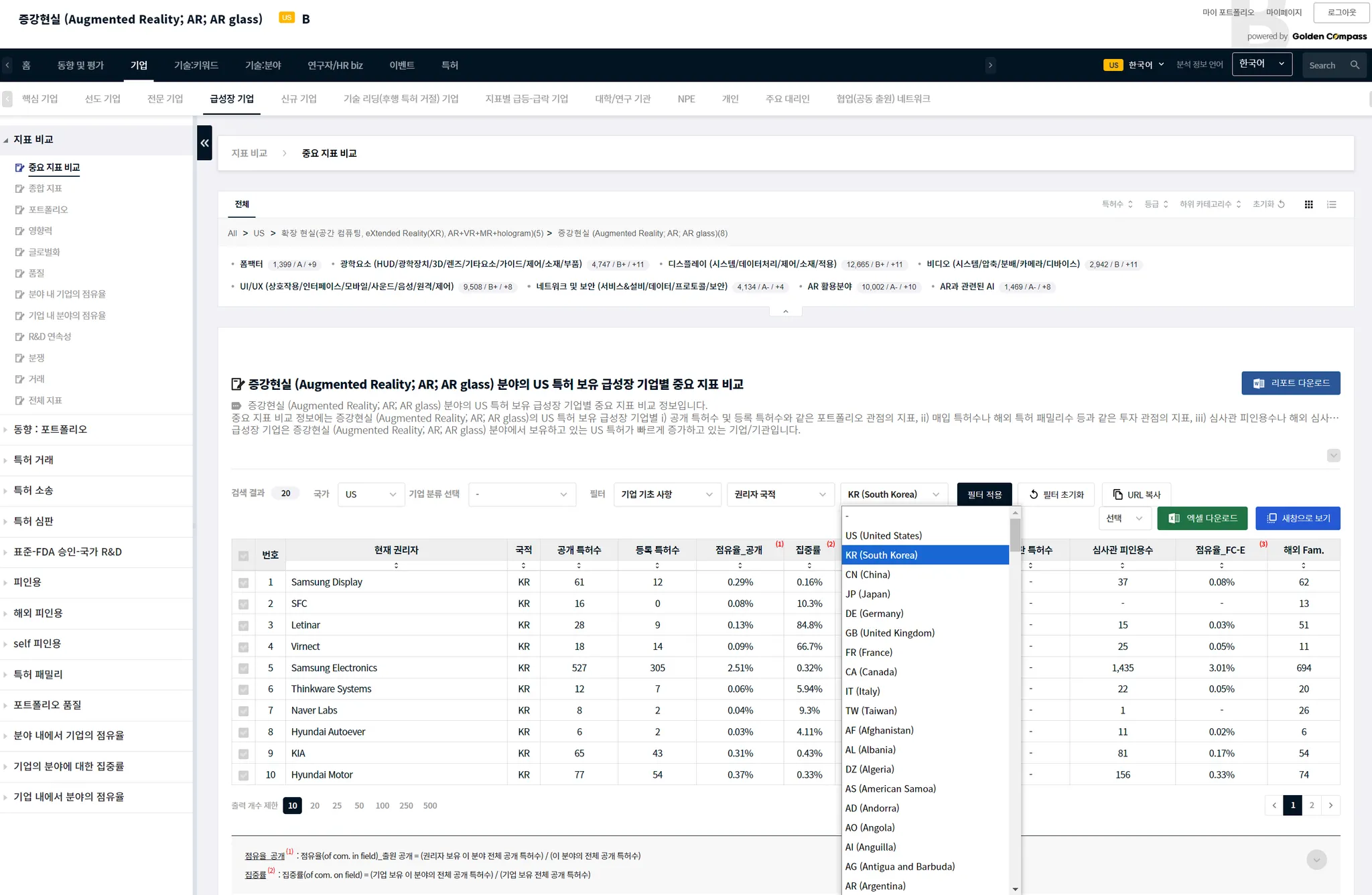Click the reset (초기화) icon
Image resolution: width=1372 pixels, height=895 pixels.
[1281, 204]
